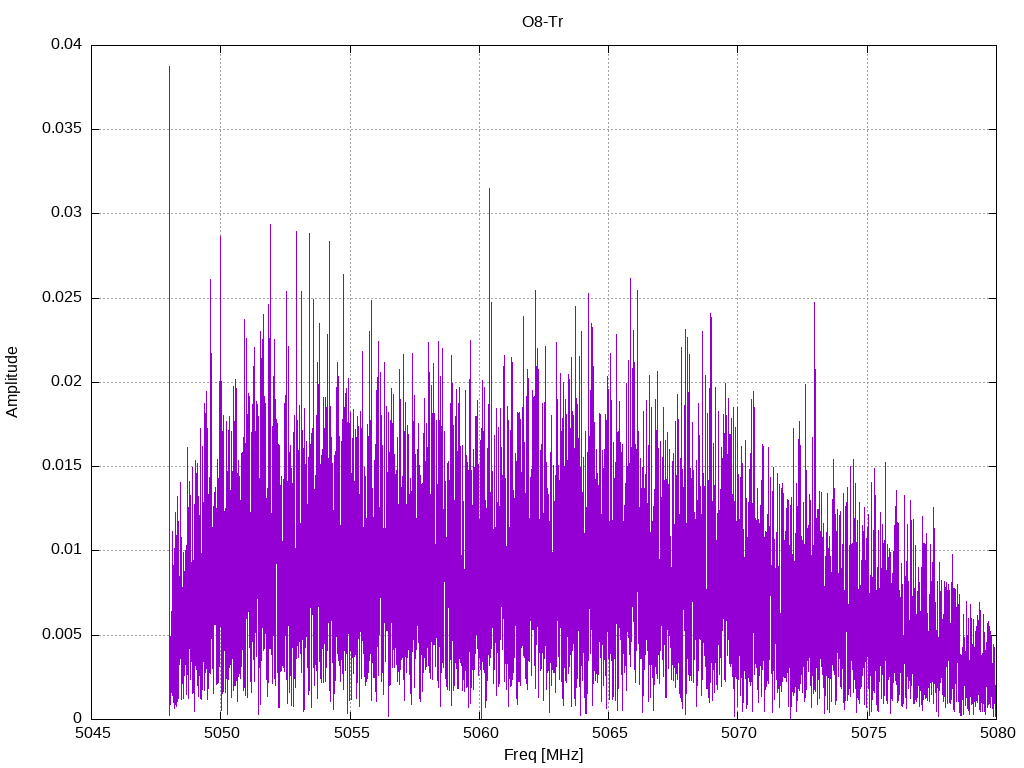This screenshot has height=768, width=1024.
Task: Click the 0.015 y-axis tick label
Action: (x=62, y=465)
